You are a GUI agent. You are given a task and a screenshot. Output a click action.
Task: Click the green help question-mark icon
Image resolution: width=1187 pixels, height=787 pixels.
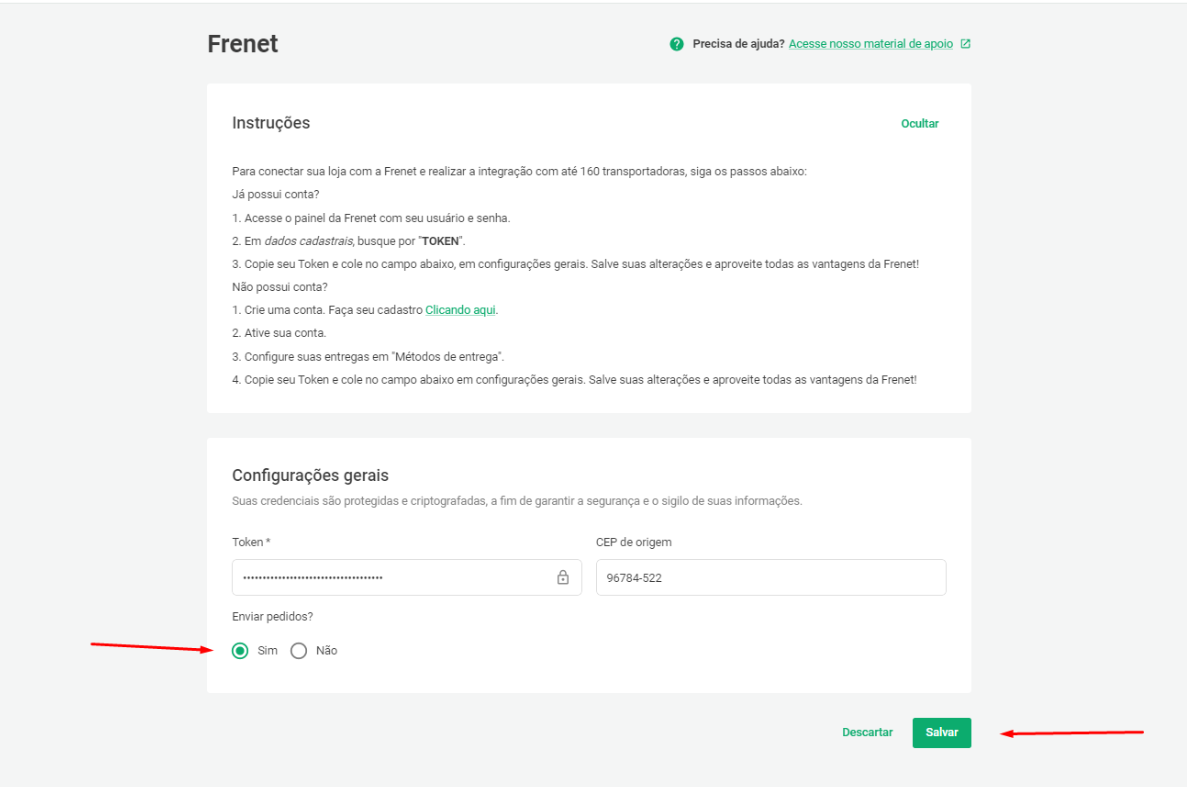pos(677,45)
